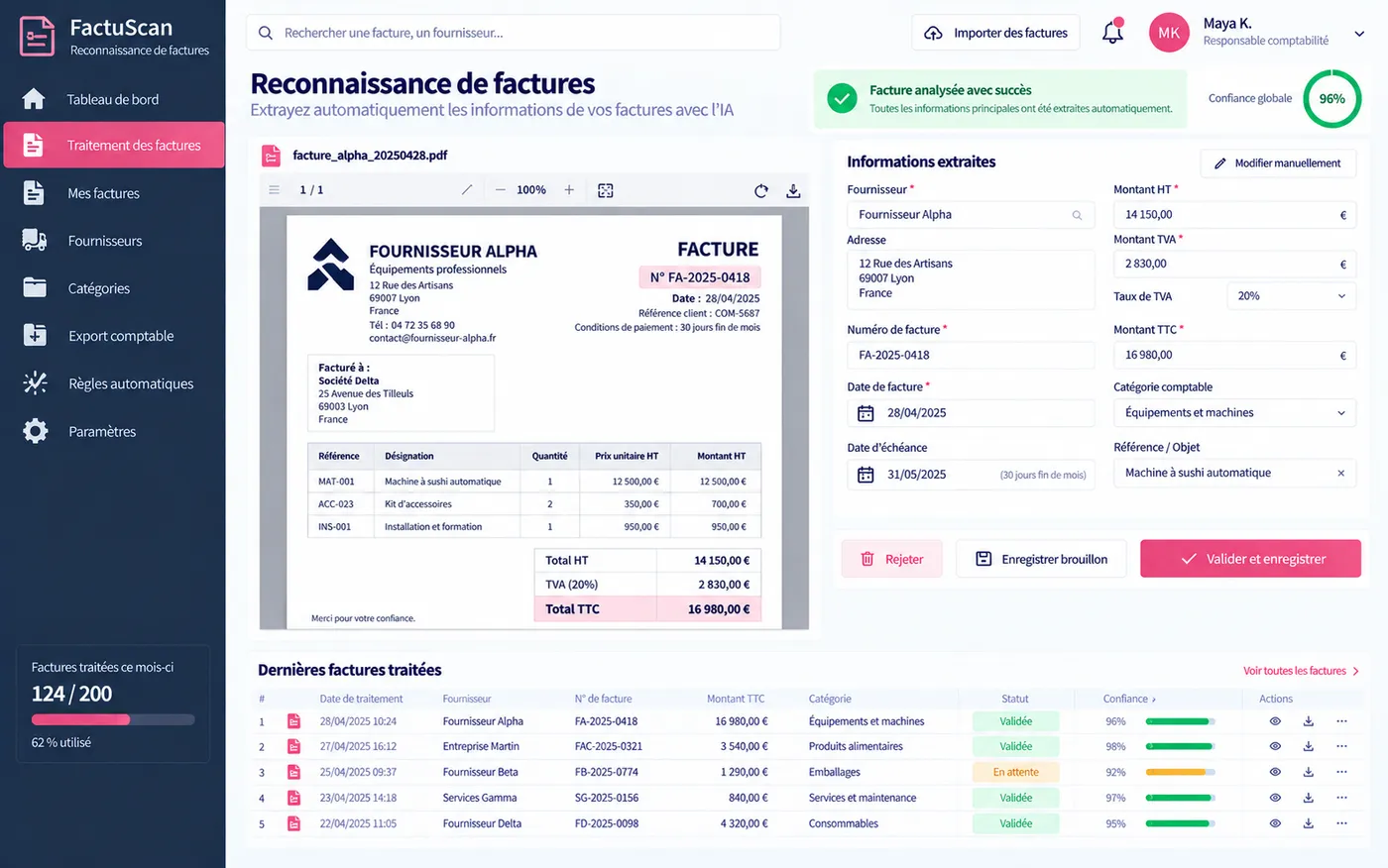
Task: Rotate the invoice preview
Action: pos(760,190)
